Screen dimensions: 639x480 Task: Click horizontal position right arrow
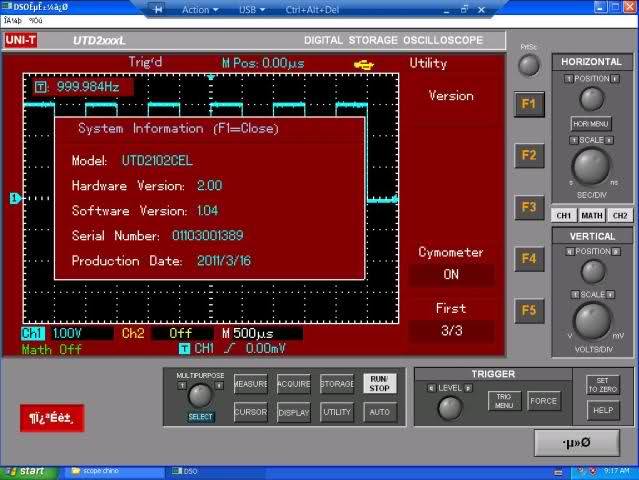(615, 79)
